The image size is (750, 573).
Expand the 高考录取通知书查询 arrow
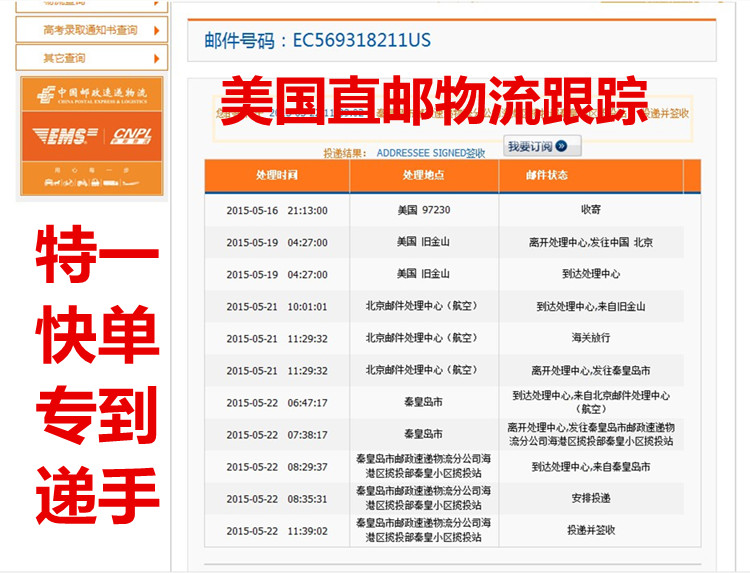[x=156, y=30]
